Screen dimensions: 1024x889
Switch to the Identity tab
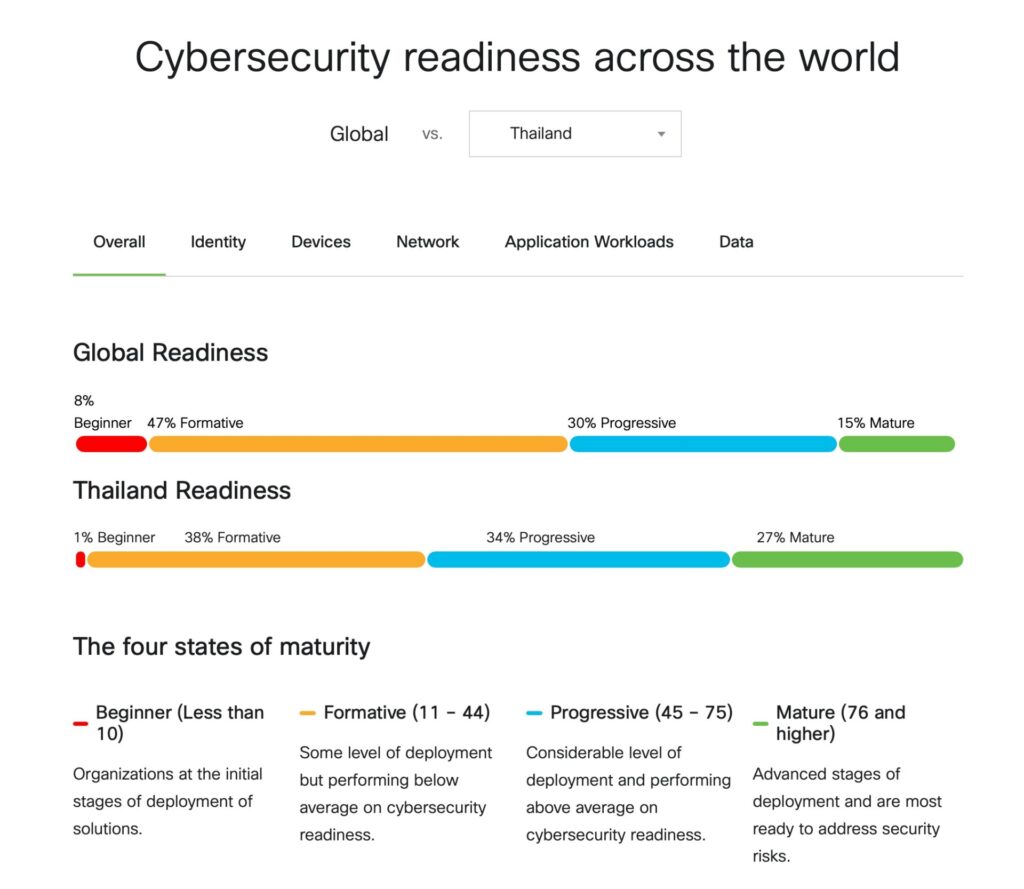[218, 242]
